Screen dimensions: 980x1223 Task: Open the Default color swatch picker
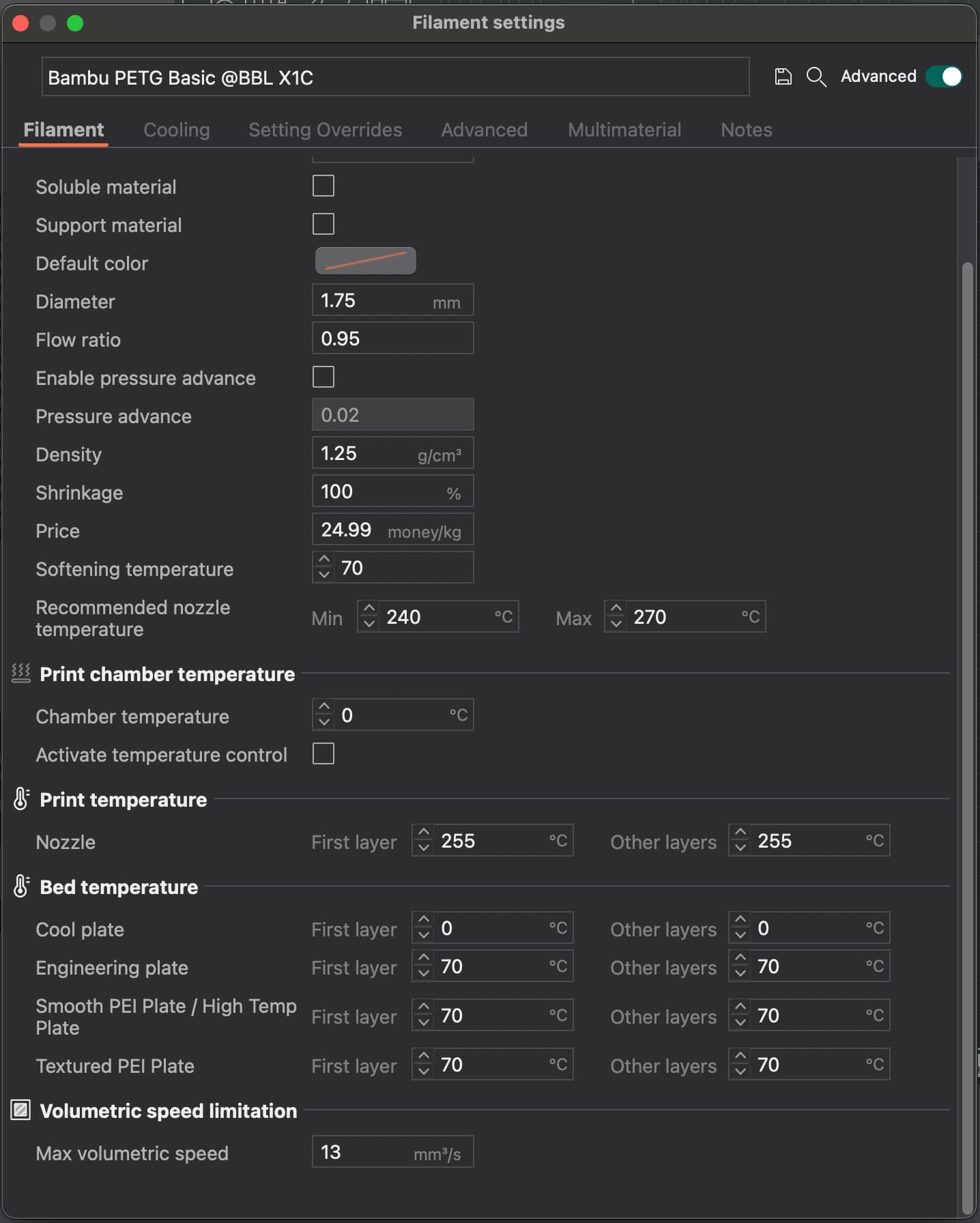(366, 261)
